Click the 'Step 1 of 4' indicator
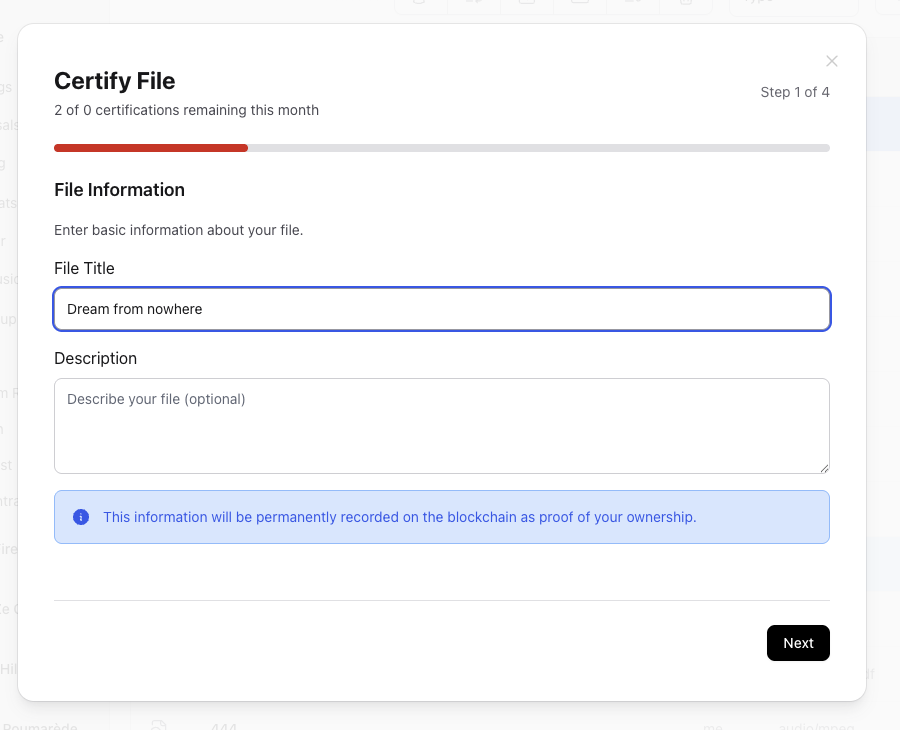 click(795, 92)
